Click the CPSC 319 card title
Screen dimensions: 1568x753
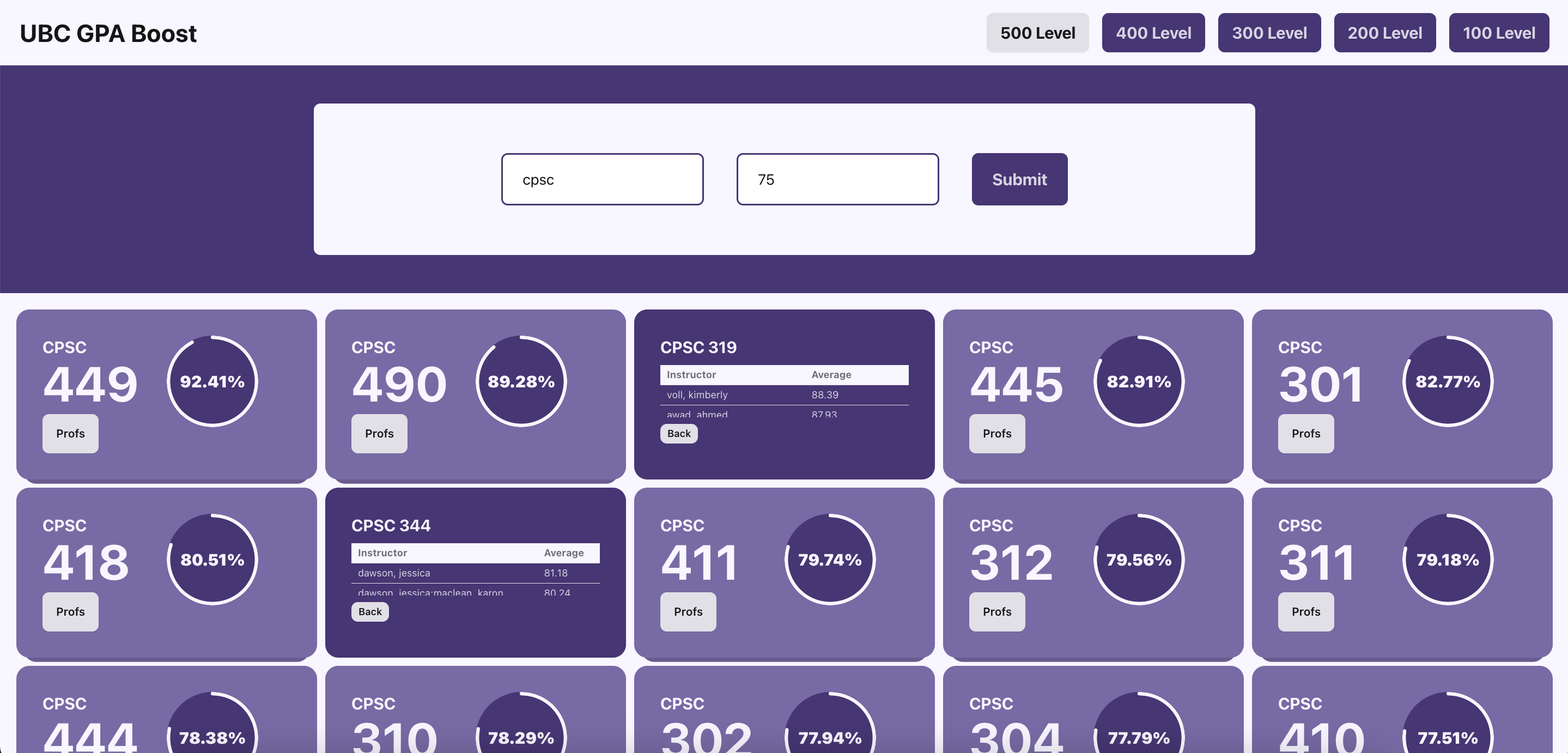click(698, 348)
